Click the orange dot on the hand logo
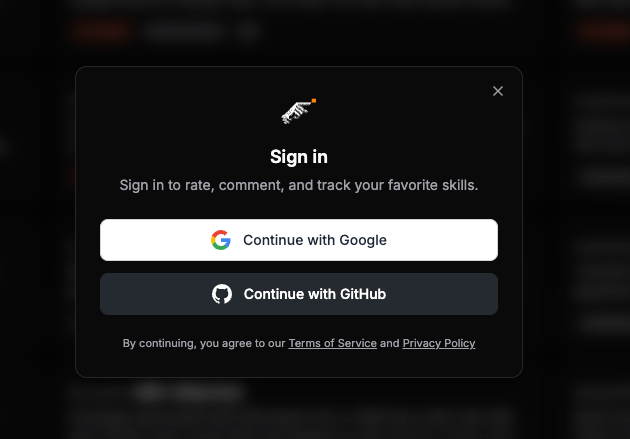The image size is (630, 439). 313,100
